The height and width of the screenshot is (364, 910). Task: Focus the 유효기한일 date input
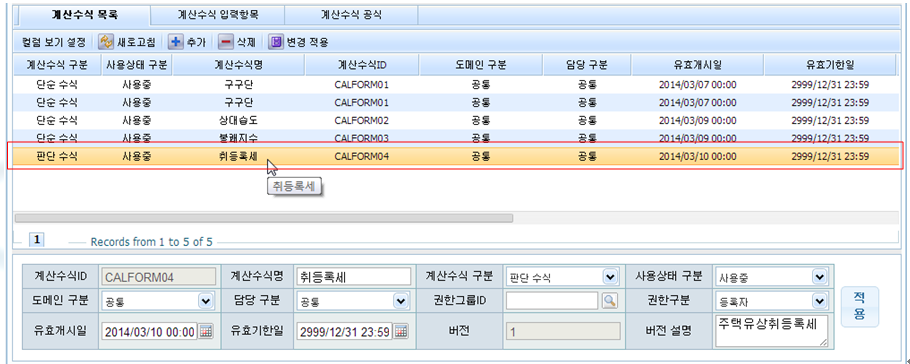pos(345,331)
